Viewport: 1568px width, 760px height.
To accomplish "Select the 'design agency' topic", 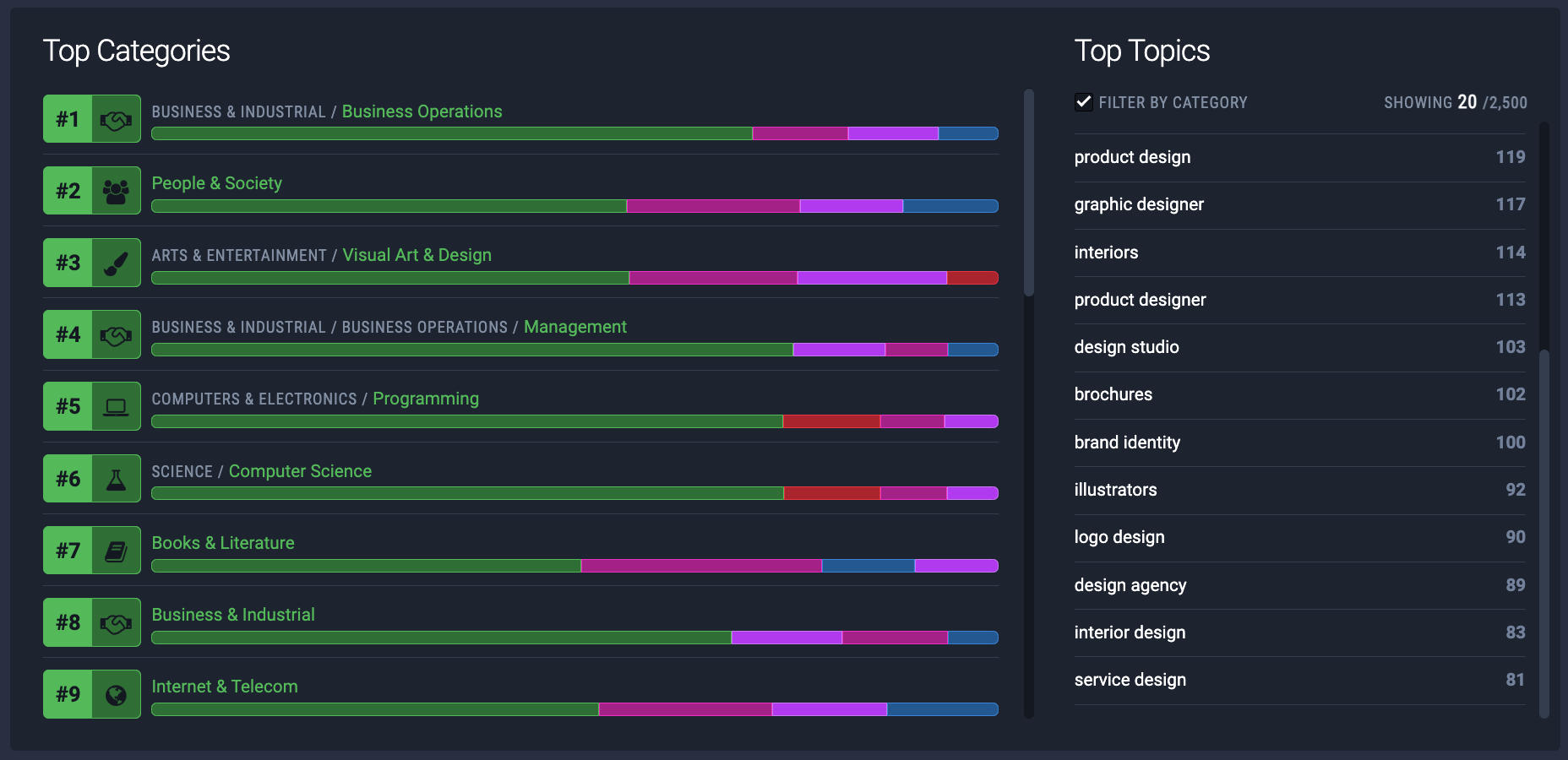I will (x=1130, y=585).
